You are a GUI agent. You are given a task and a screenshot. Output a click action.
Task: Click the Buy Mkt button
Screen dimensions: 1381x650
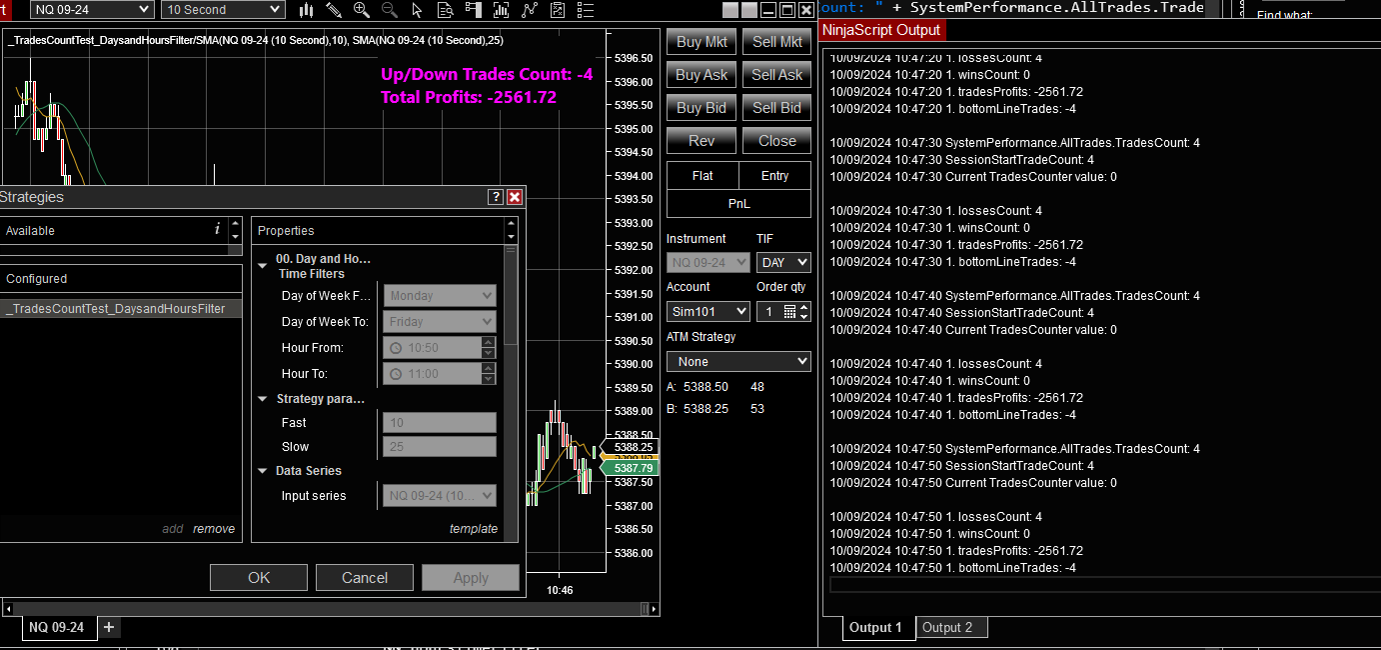[x=700, y=41]
